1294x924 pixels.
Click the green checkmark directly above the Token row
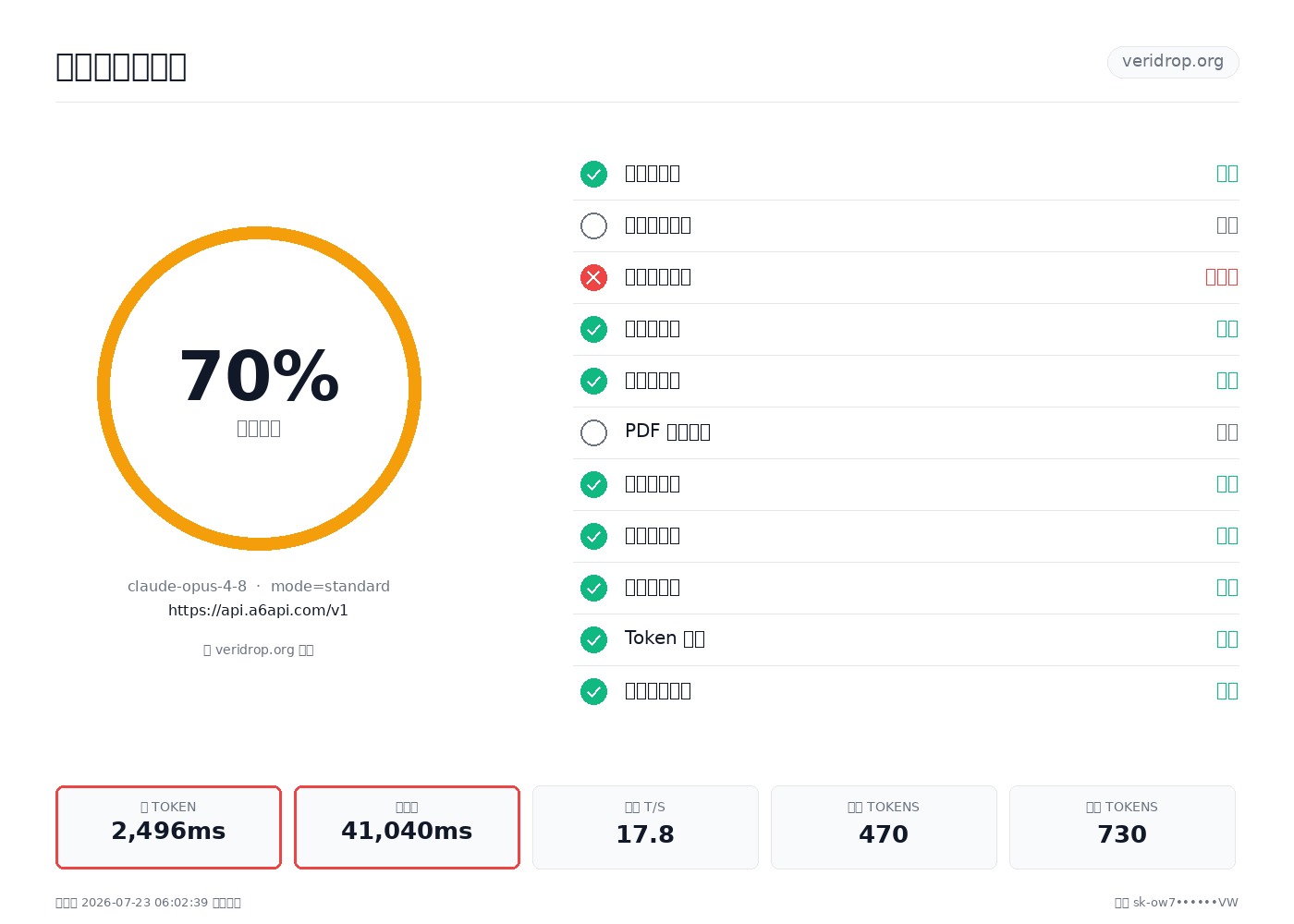click(593, 588)
